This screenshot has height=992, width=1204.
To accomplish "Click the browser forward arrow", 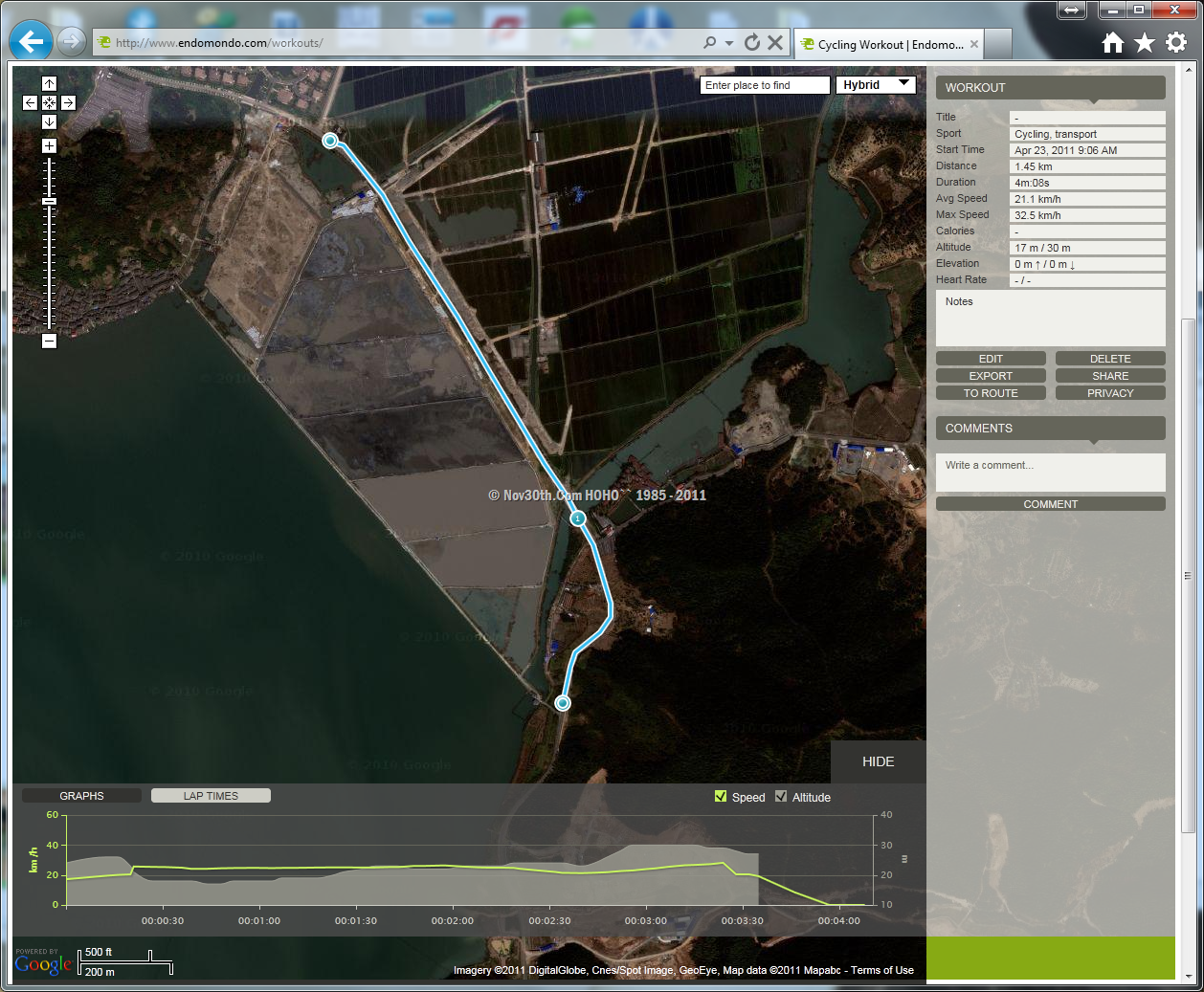I will click(71, 41).
